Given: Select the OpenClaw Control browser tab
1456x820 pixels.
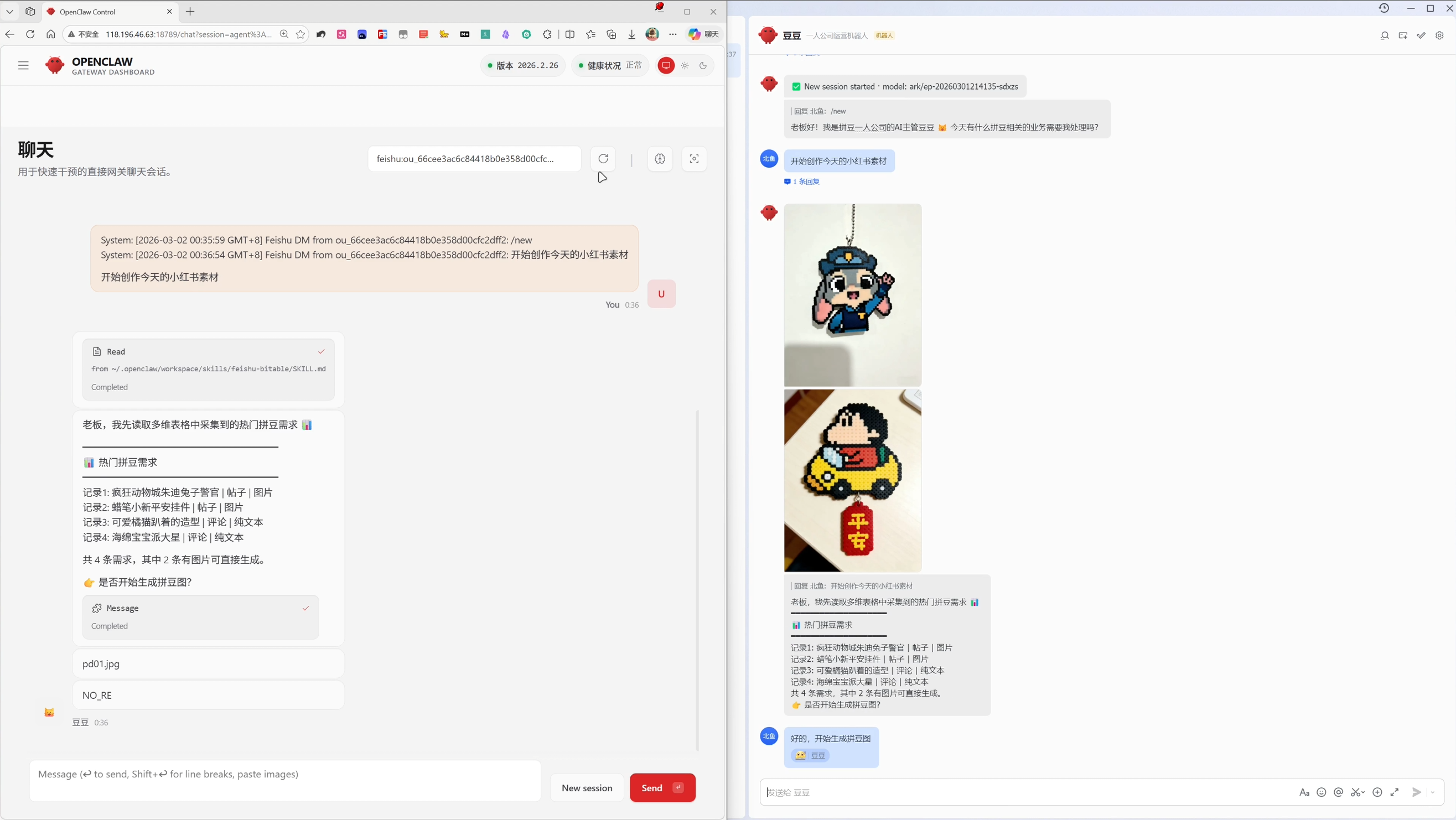Looking at the screenshot, I should click(110, 11).
